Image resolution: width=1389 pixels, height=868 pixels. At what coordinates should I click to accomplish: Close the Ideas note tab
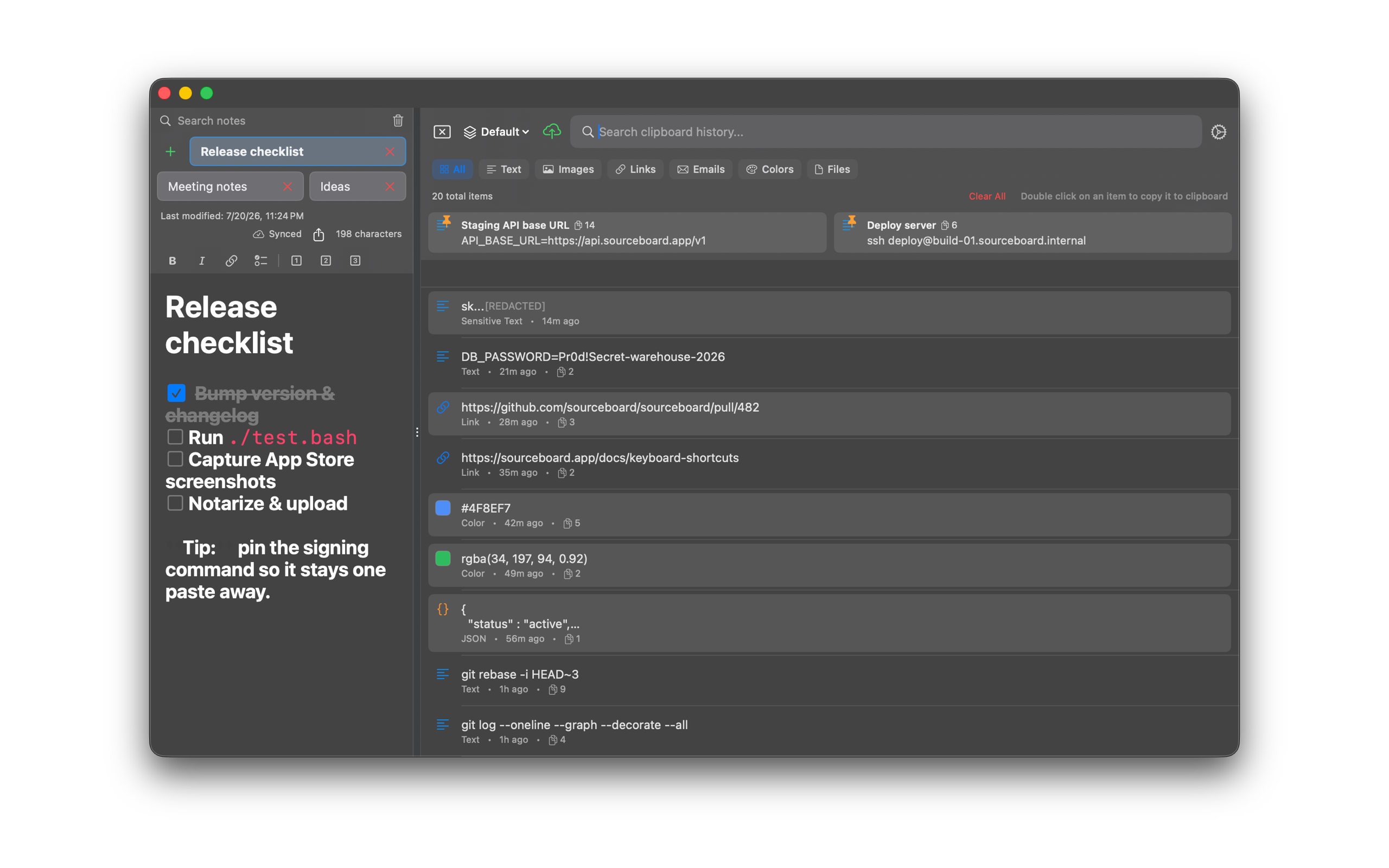click(x=390, y=187)
